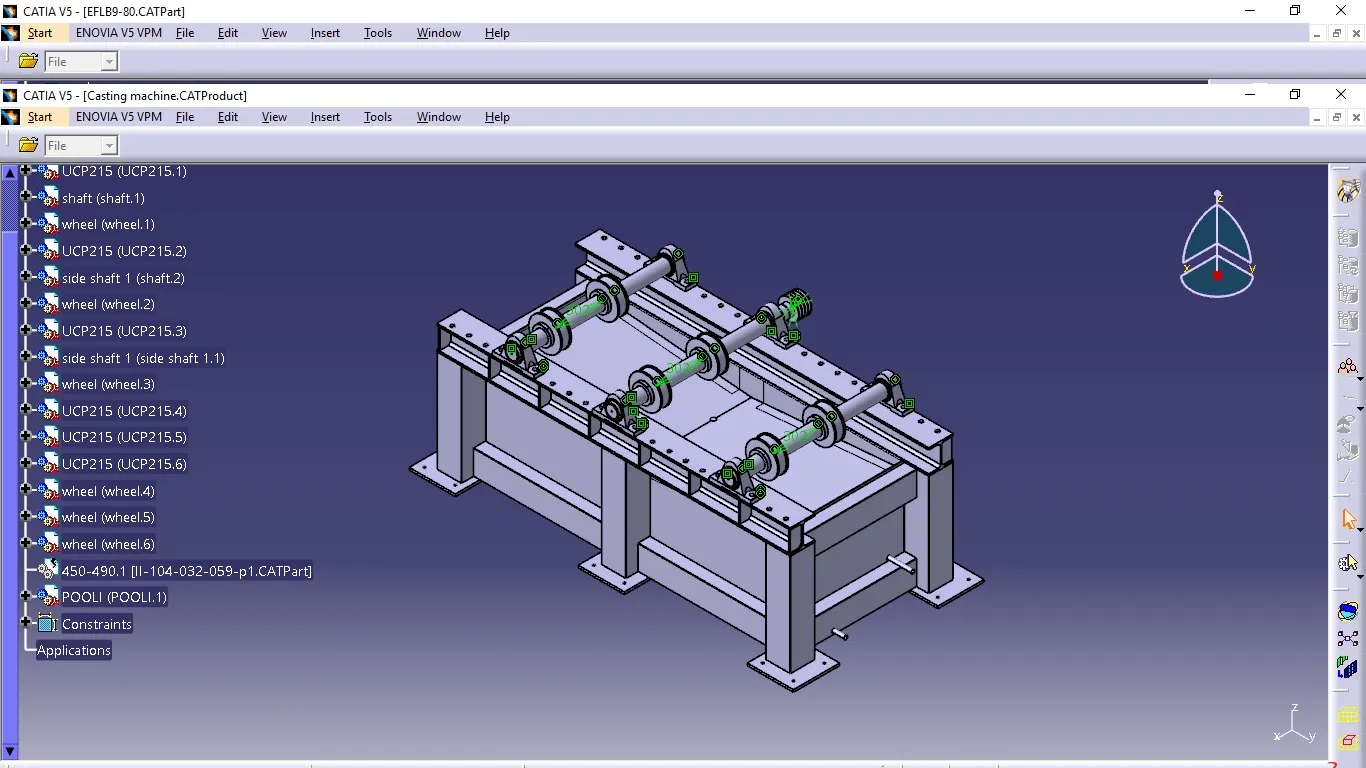Open the Tools menu in Casting machine window
1366x768 pixels.
(x=377, y=117)
